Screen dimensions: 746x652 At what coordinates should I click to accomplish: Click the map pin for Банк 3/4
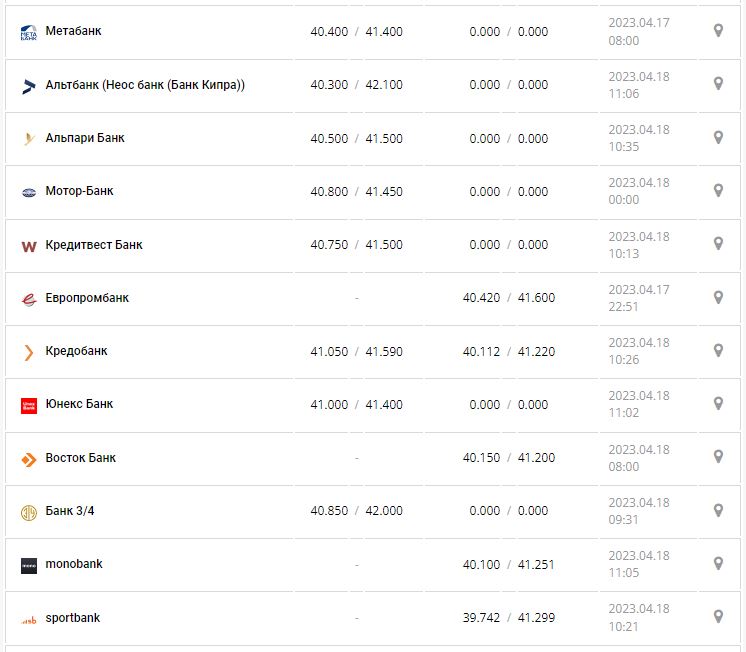pos(718,510)
